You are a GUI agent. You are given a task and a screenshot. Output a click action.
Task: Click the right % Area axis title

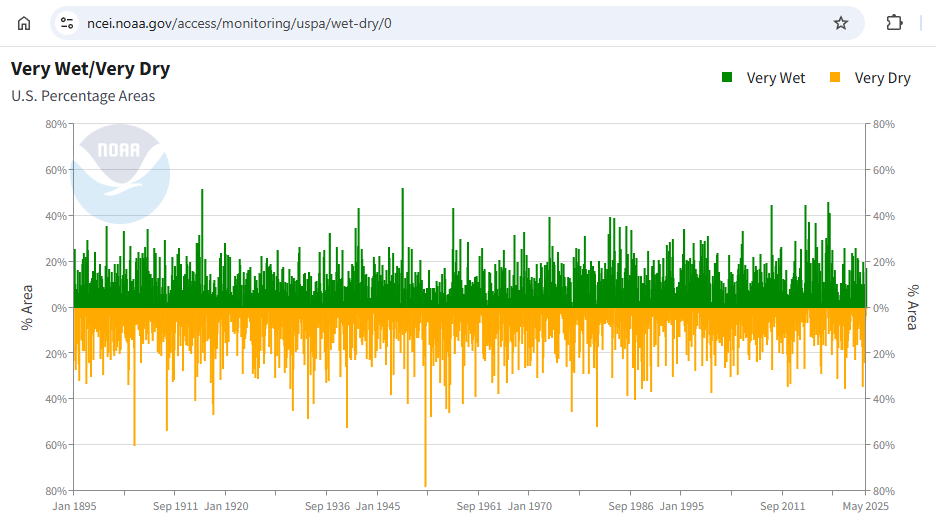coord(912,307)
